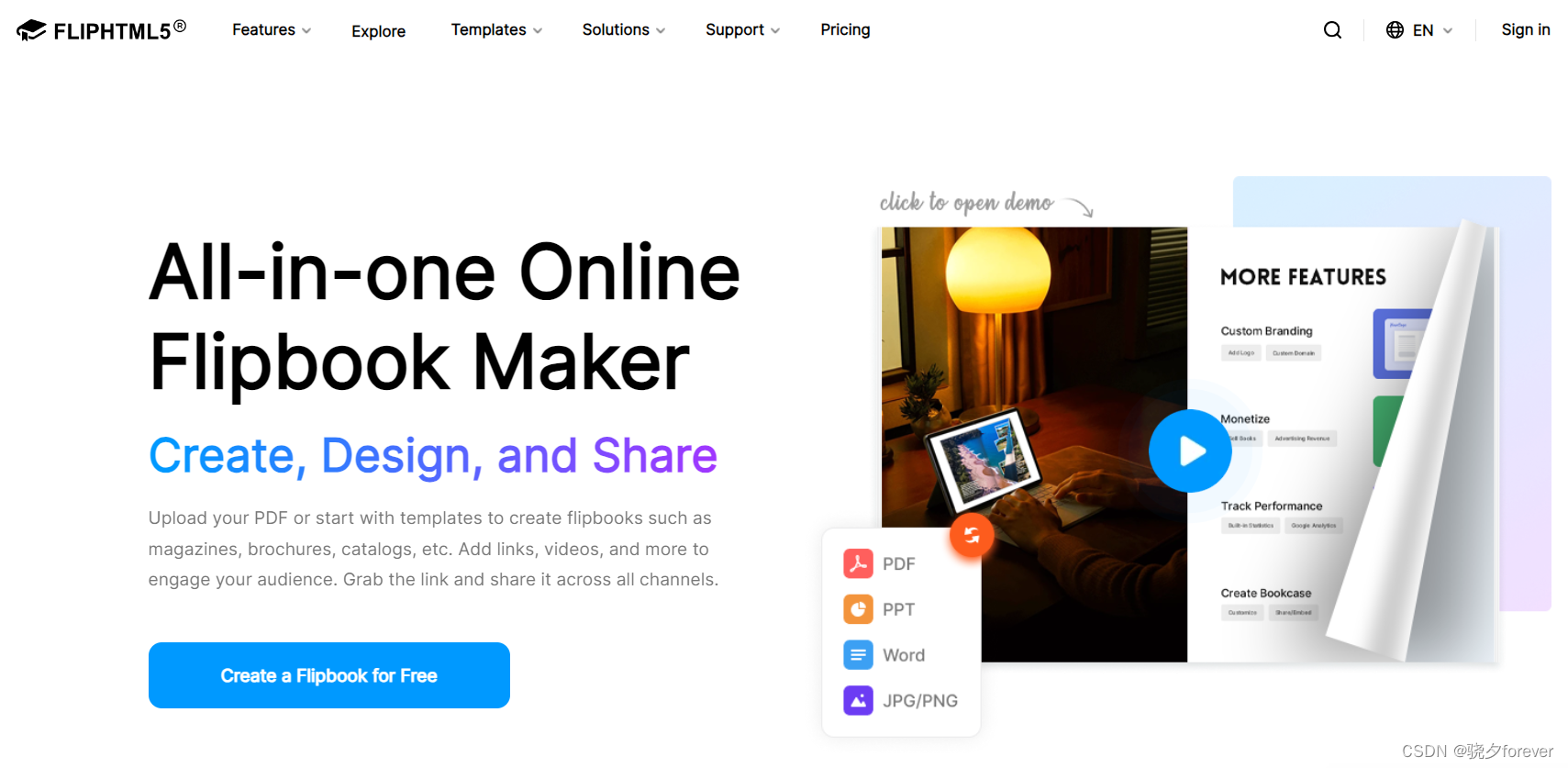Open the Pricing page
The width and height of the screenshot is (1568, 768).
tap(845, 30)
